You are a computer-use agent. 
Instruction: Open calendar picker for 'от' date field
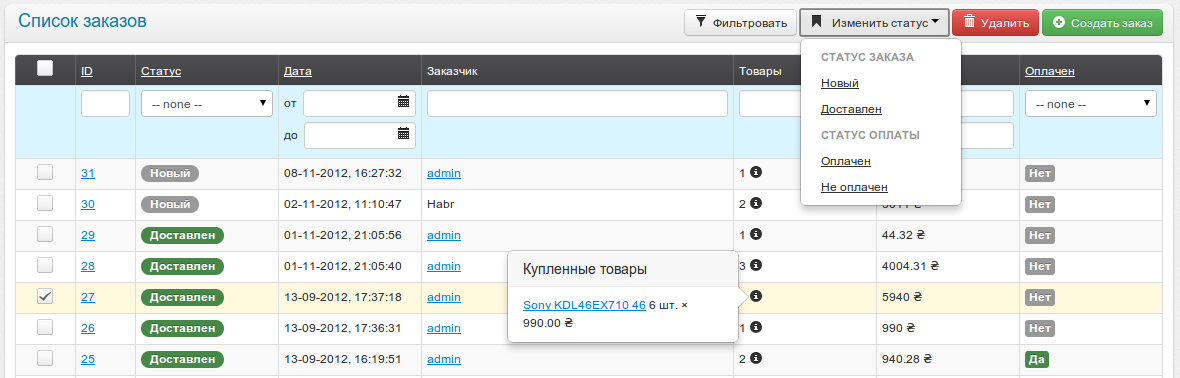(403, 102)
